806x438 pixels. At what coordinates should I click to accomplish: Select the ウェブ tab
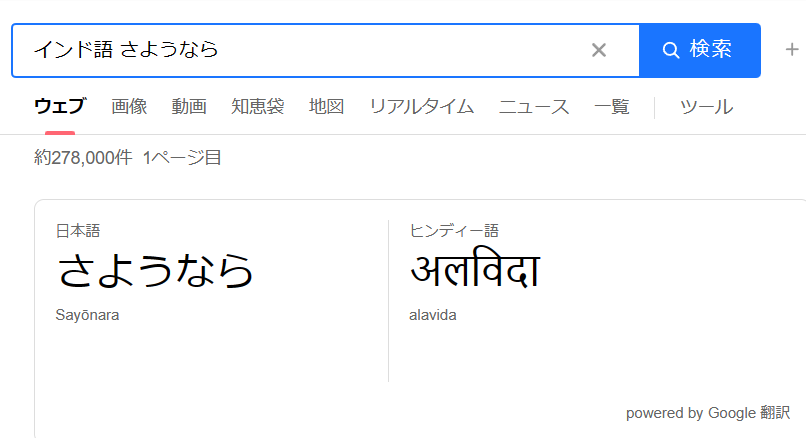[x=60, y=107]
